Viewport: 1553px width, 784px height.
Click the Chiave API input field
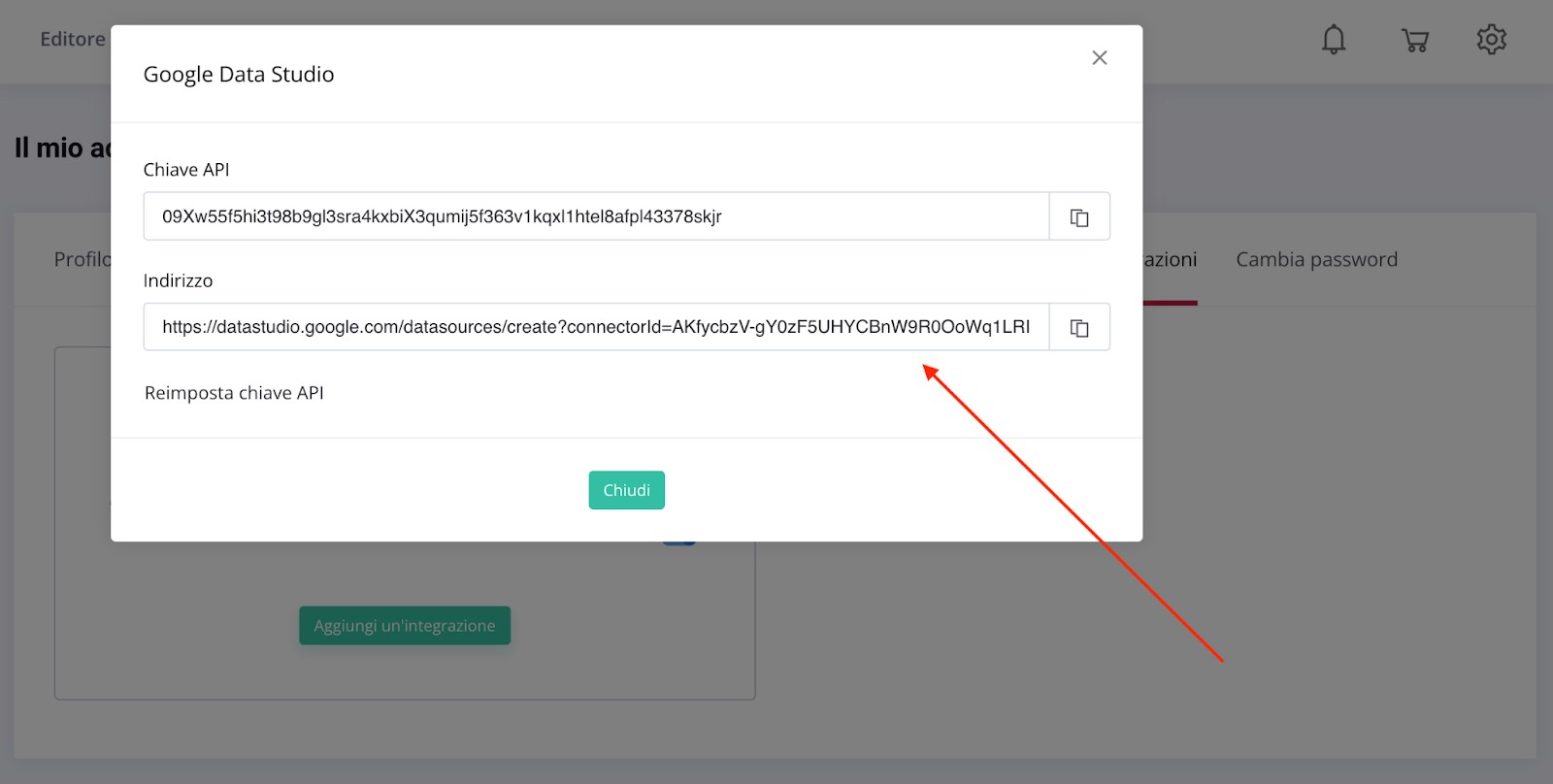pyautogui.click(x=596, y=216)
